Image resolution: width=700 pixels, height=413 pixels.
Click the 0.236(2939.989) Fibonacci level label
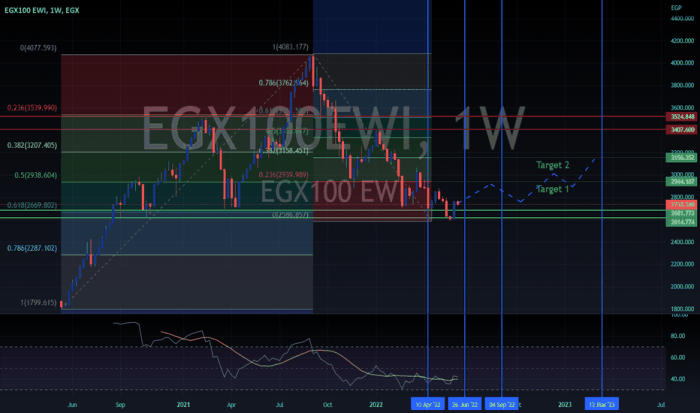tap(283, 175)
